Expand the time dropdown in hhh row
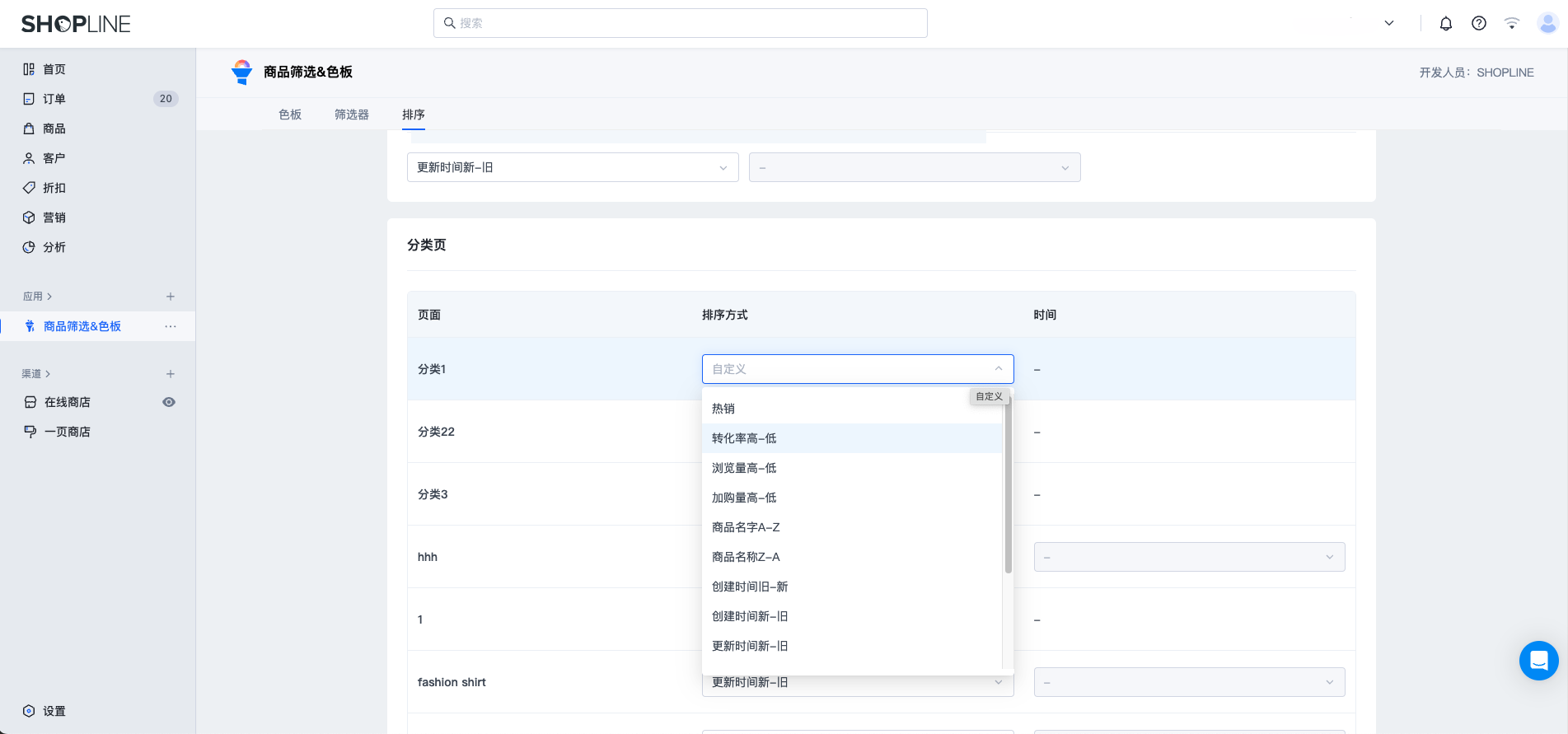The image size is (1568, 734). pyautogui.click(x=1188, y=557)
